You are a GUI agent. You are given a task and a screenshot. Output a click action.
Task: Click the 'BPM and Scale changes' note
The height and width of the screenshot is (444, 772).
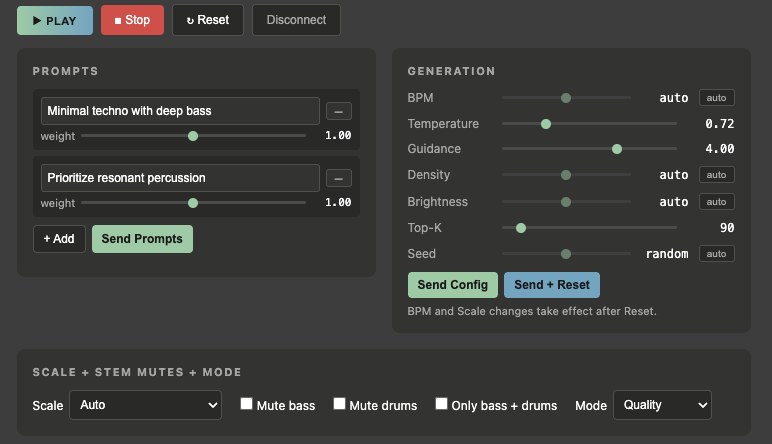pos(532,311)
